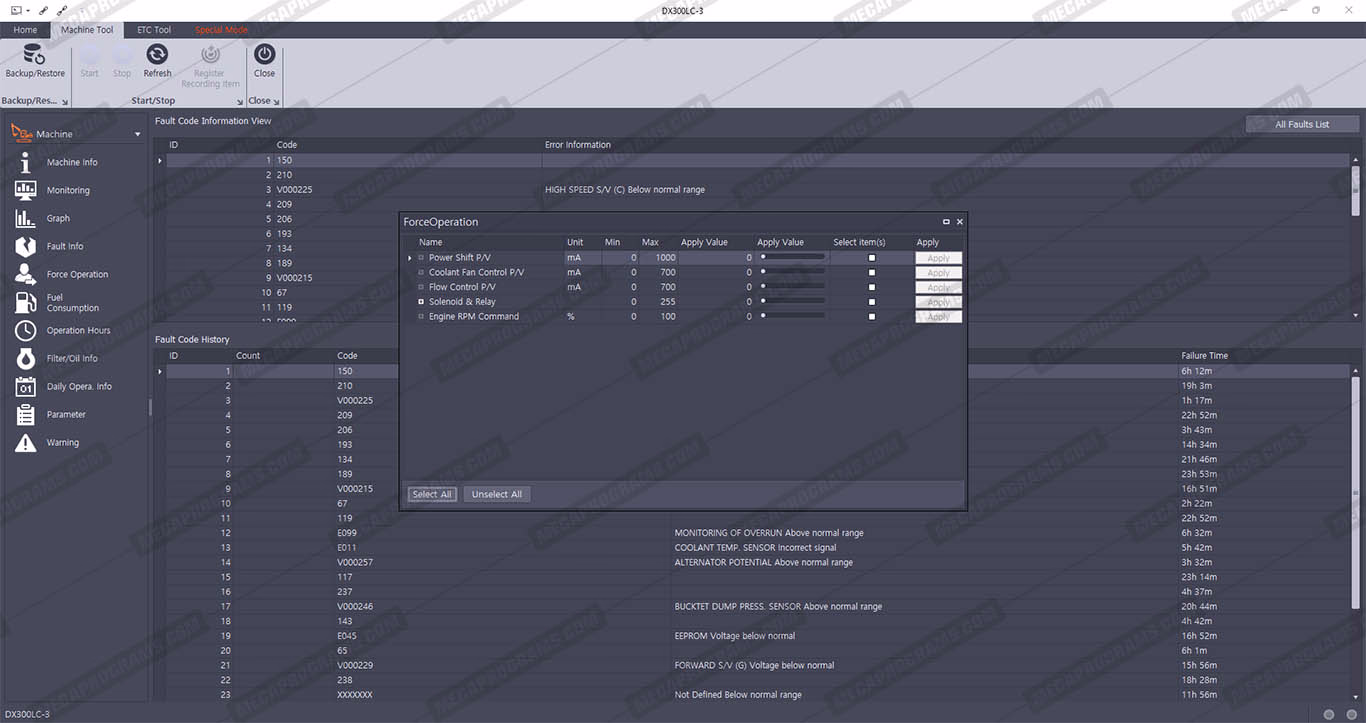This screenshot has height=723, width=1366.
Task: Expand the Flow Control P/V row
Action: pos(421,287)
